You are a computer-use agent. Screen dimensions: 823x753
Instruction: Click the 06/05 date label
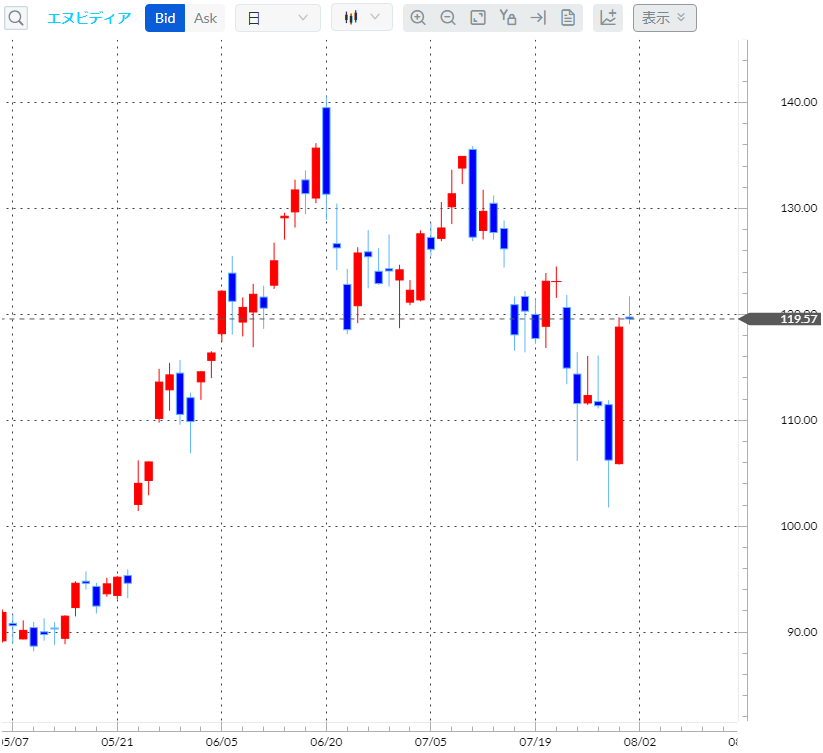coord(221,742)
